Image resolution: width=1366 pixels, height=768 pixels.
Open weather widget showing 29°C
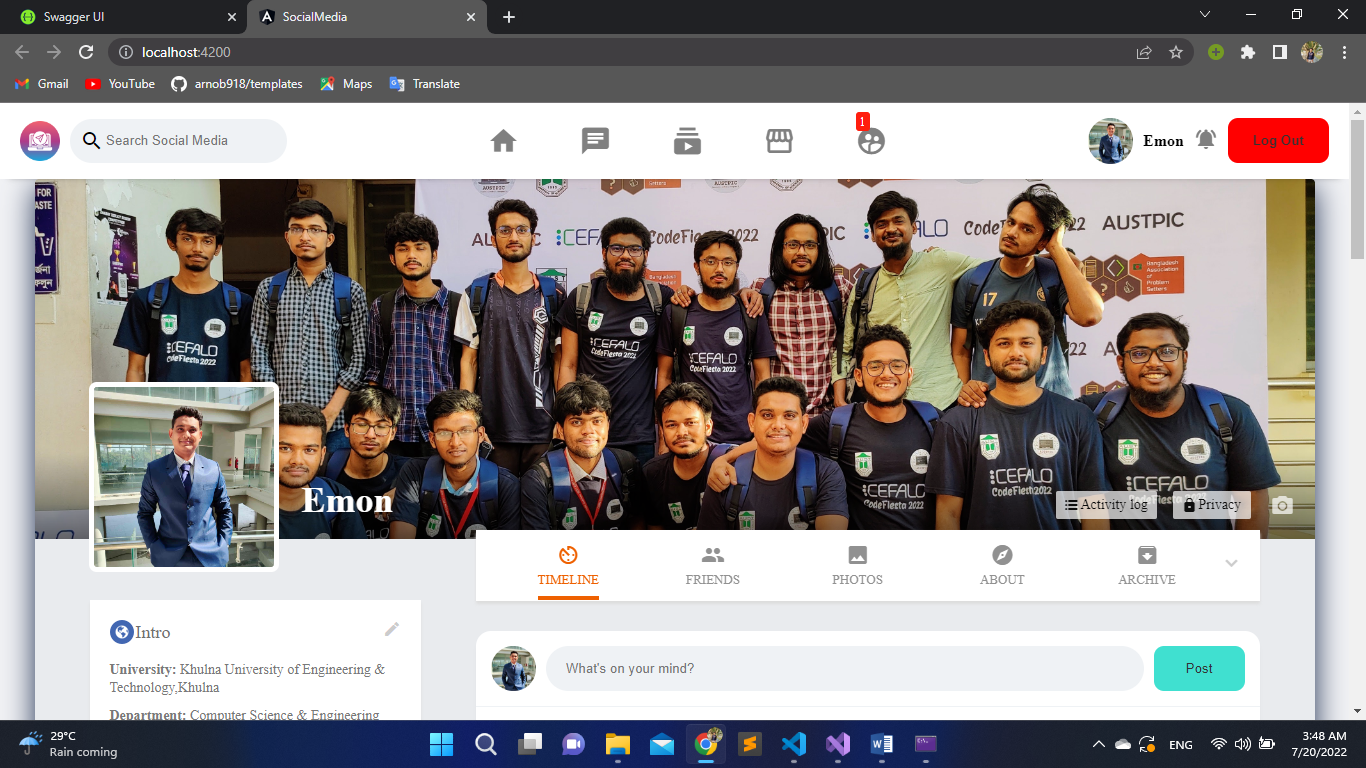pyautogui.click(x=68, y=744)
